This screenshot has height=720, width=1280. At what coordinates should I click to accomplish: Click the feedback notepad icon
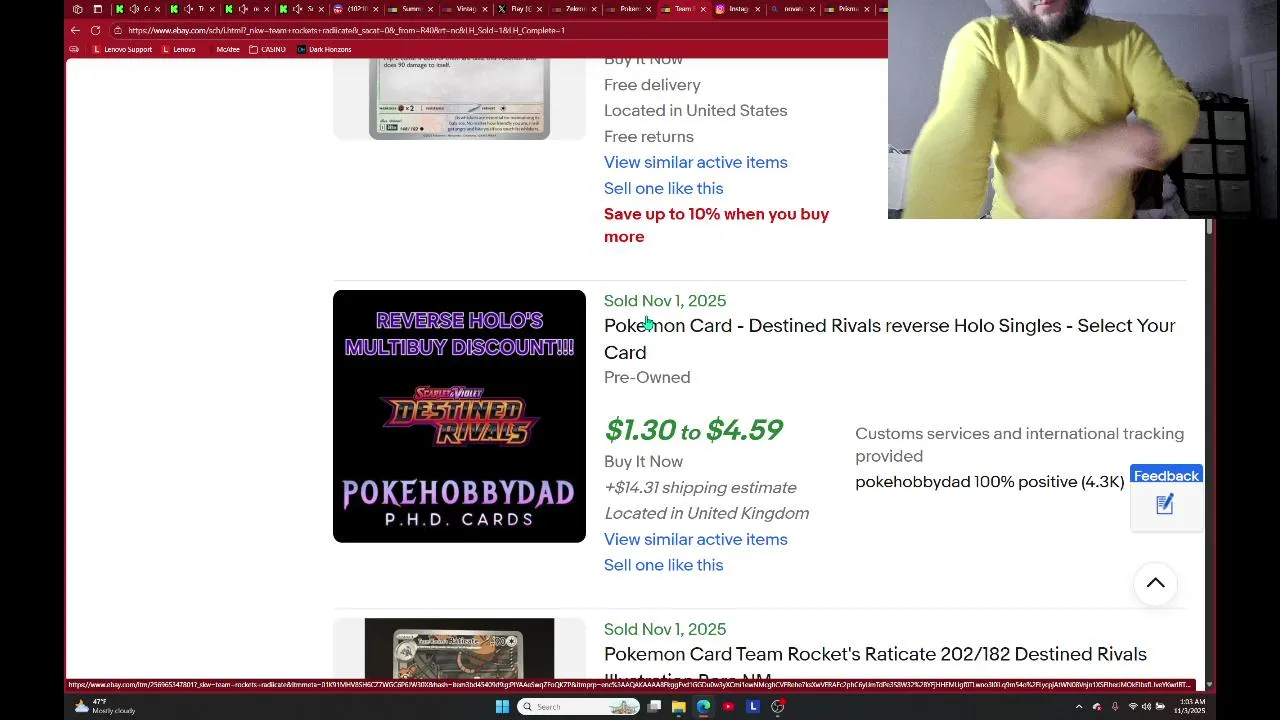(x=1165, y=505)
